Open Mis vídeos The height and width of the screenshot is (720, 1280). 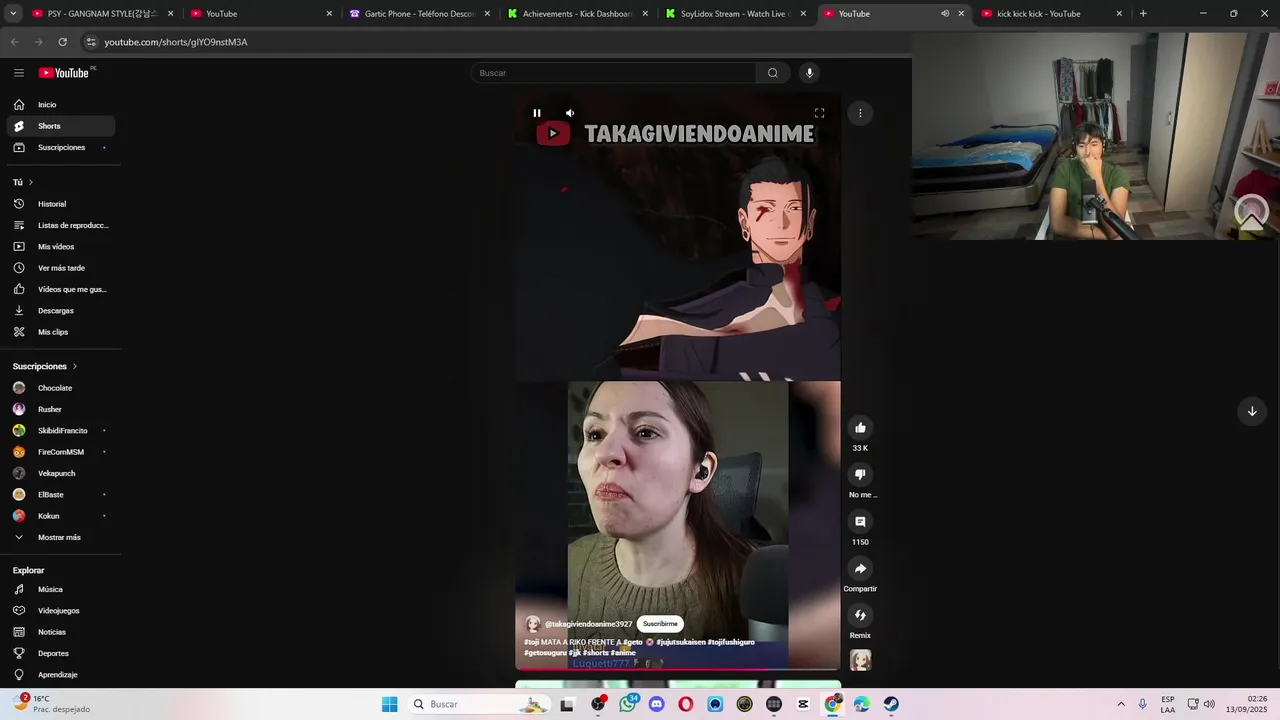[61, 247]
